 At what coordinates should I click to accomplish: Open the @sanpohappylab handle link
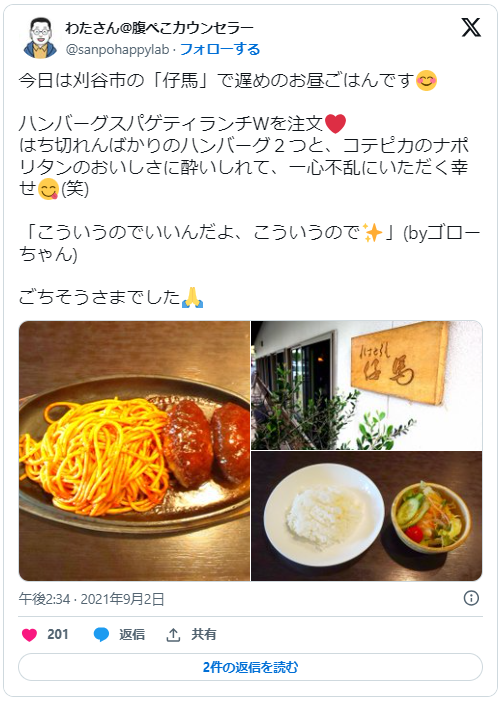click(117, 50)
